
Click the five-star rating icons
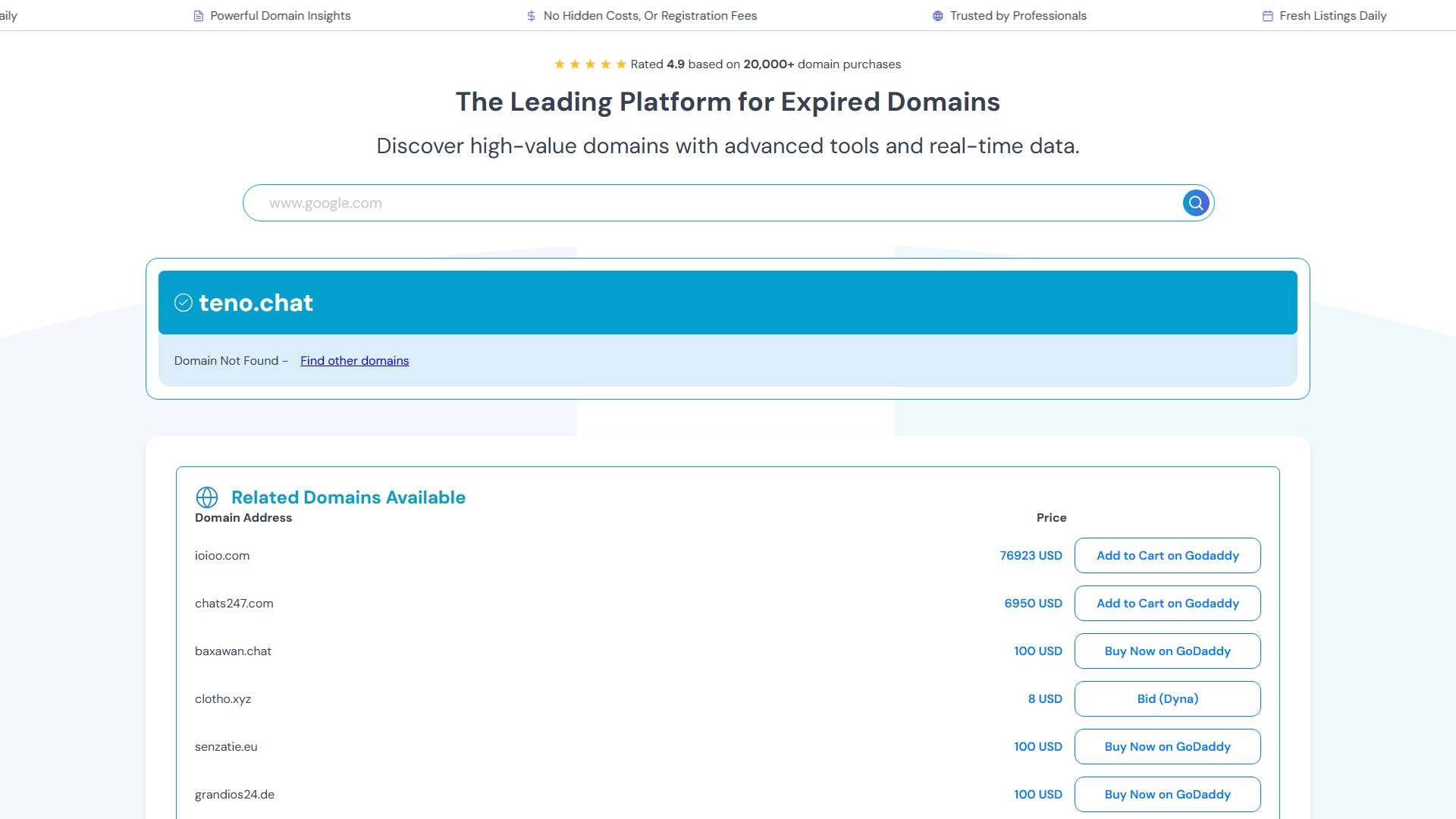tap(590, 64)
